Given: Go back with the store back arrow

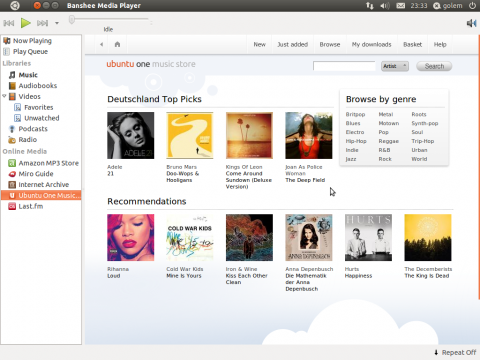Looking at the screenshot, I should point(101,44).
